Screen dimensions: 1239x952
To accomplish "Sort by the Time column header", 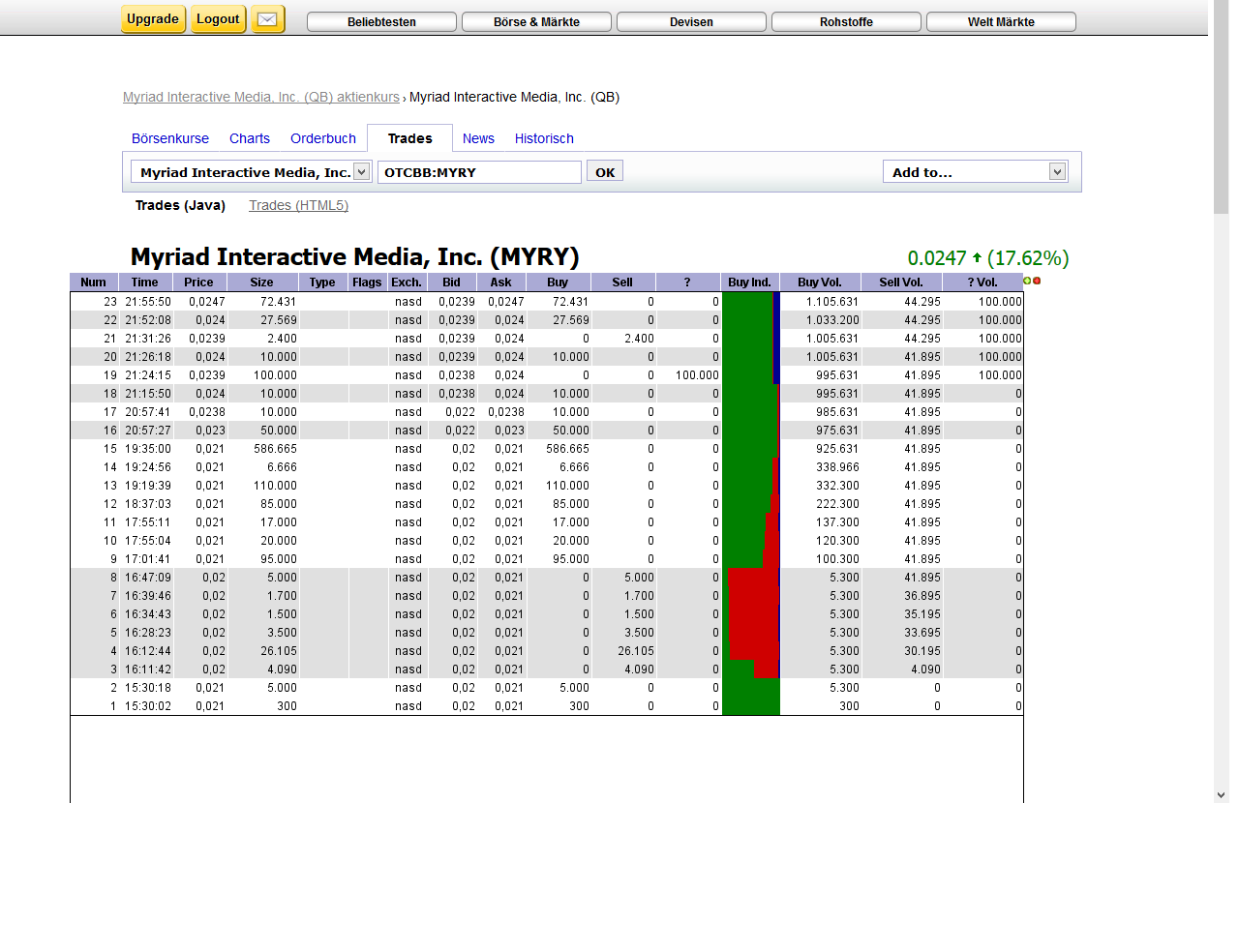I will [x=145, y=283].
